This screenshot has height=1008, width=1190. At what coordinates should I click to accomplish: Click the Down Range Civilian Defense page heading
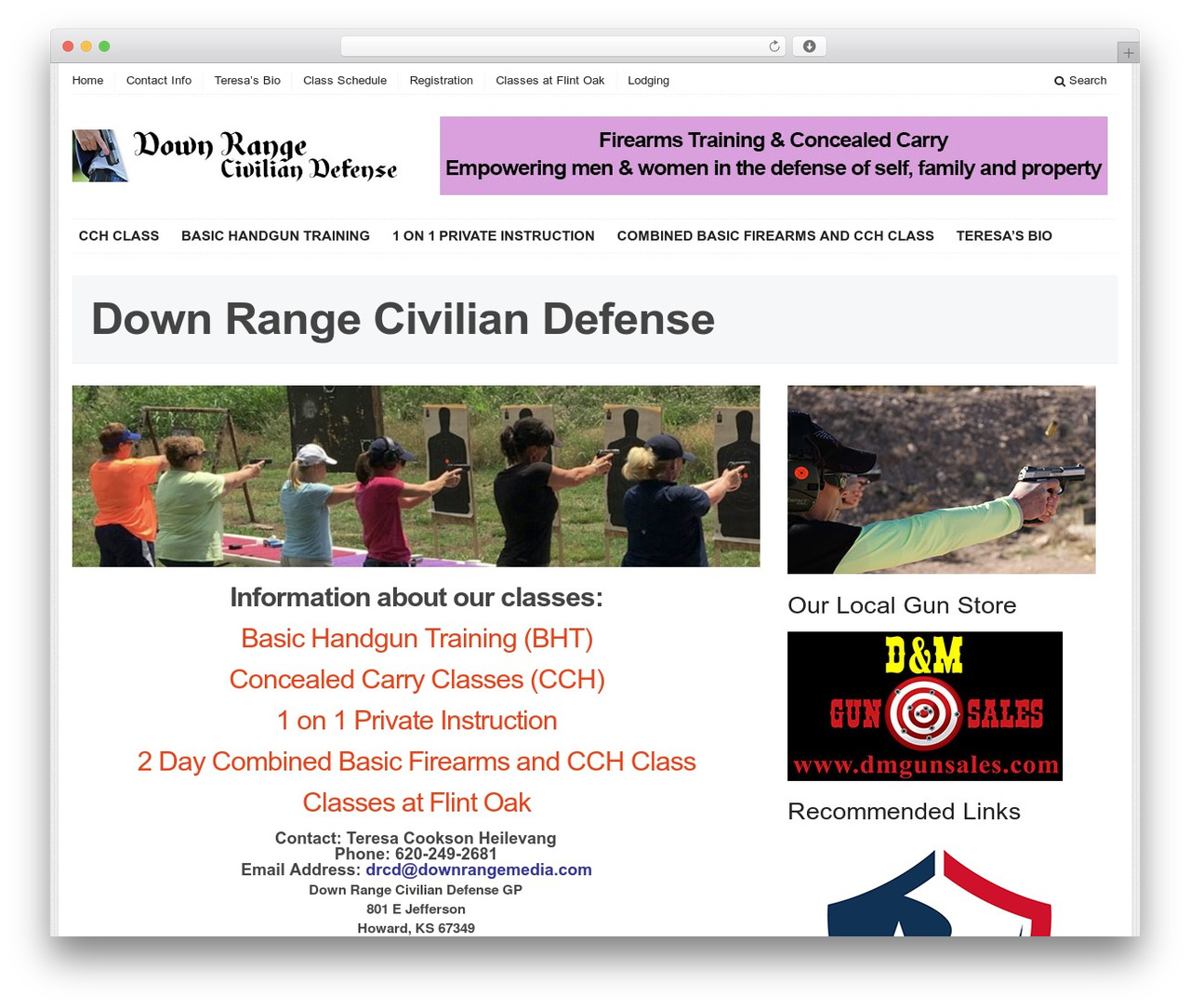[x=403, y=319]
